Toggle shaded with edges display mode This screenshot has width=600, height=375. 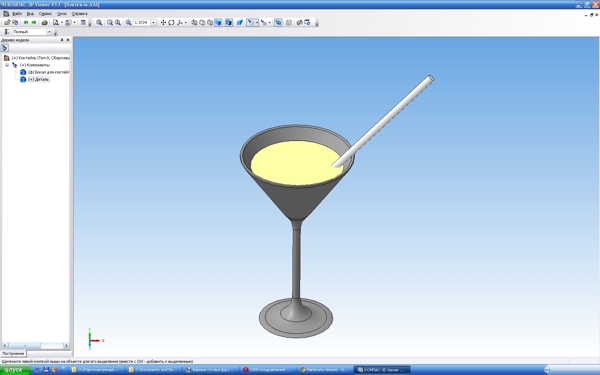pyautogui.click(x=229, y=23)
